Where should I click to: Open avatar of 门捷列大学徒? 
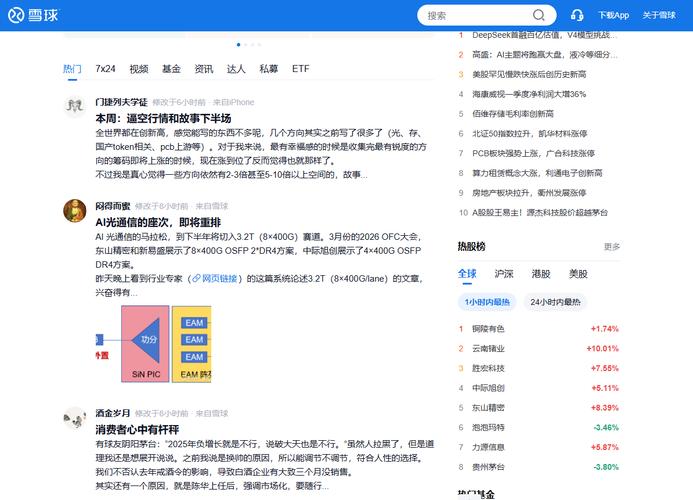click(x=75, y=107)
